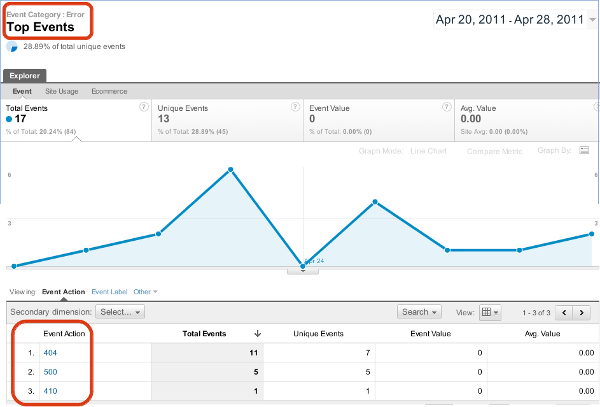Click the descending sort arrow icon
The image size is (600, 407).
[x=258, y=334]
